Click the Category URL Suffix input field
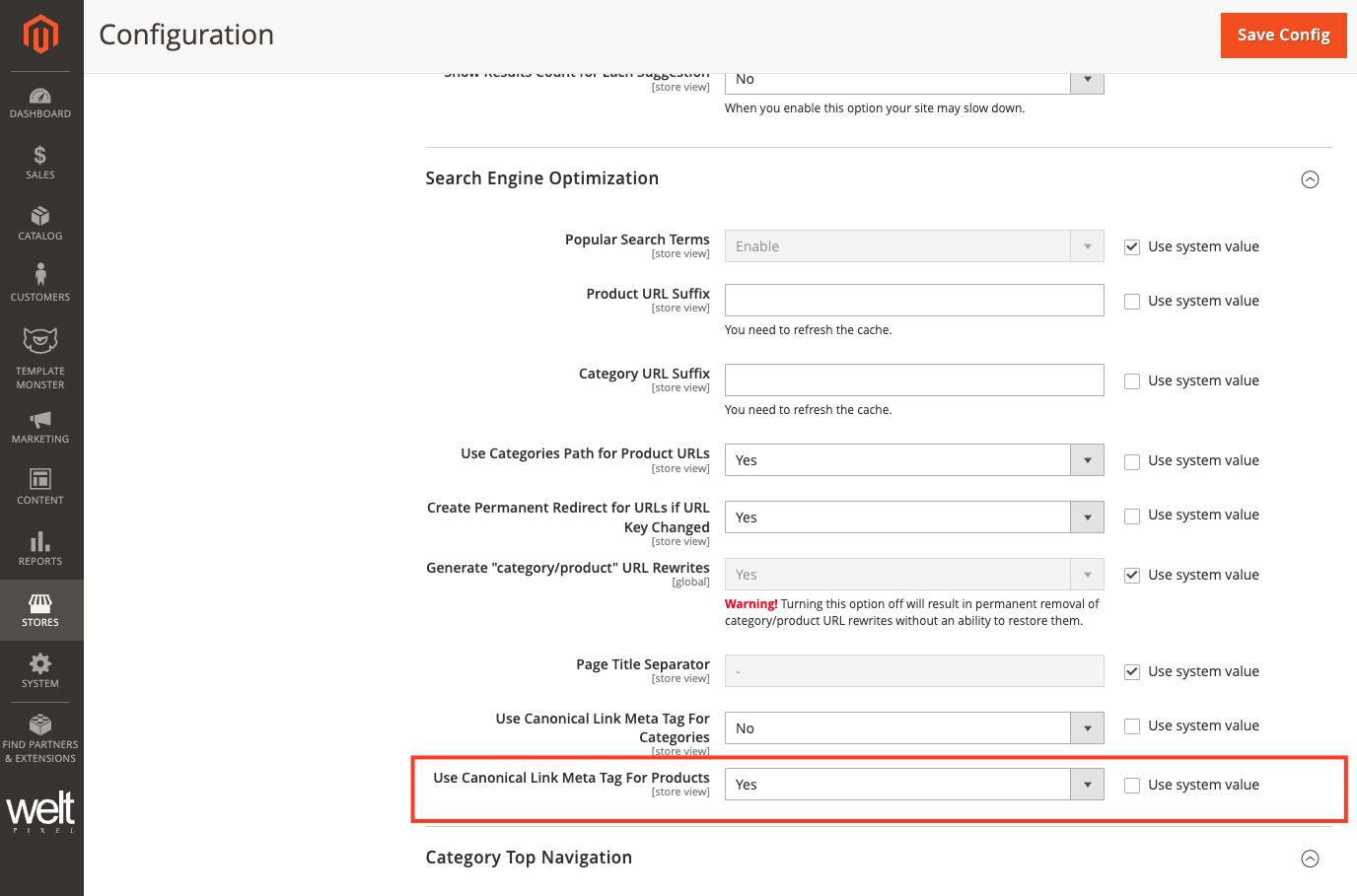 coord(913,380)
